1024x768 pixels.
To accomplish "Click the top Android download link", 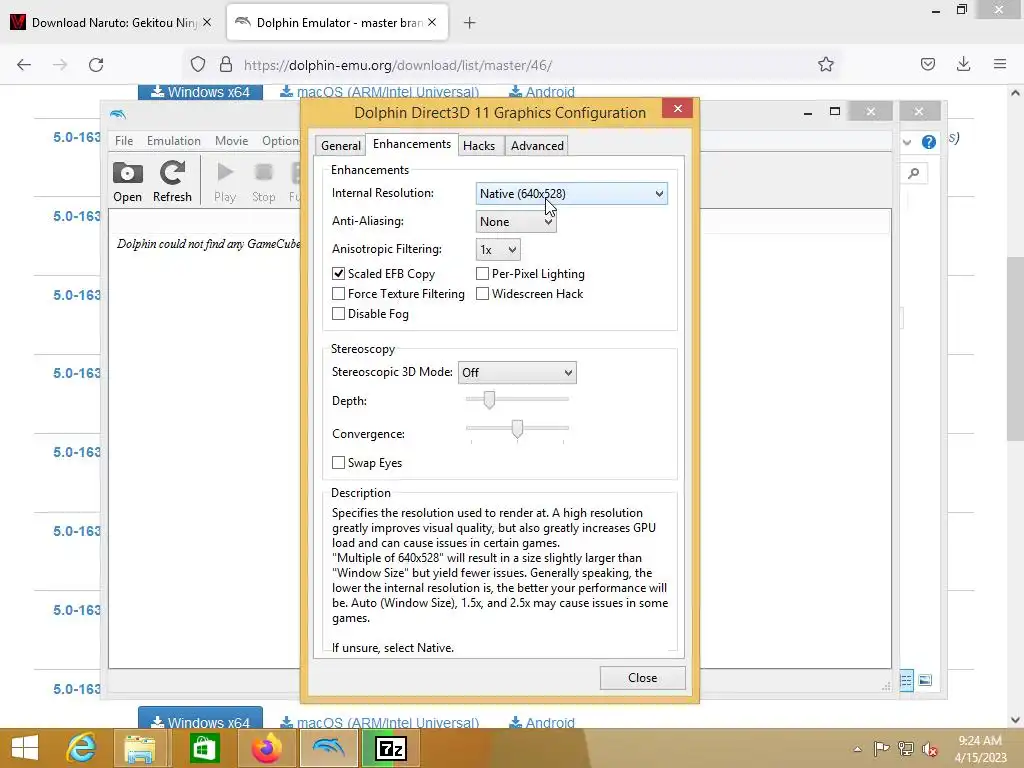I will click(x=542, y=92).
